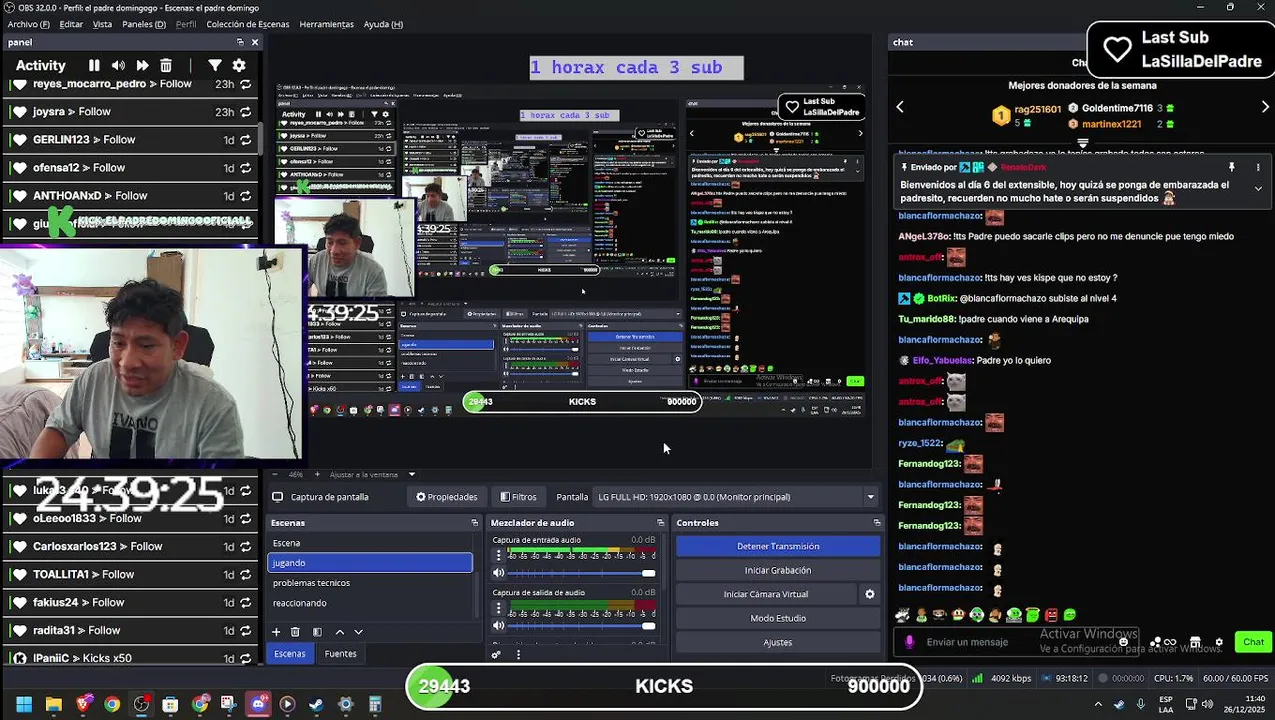The width and height of the screenshot is (1275, 720).
Task: Open the Ayuda menu
Action: tap(383, 24)
